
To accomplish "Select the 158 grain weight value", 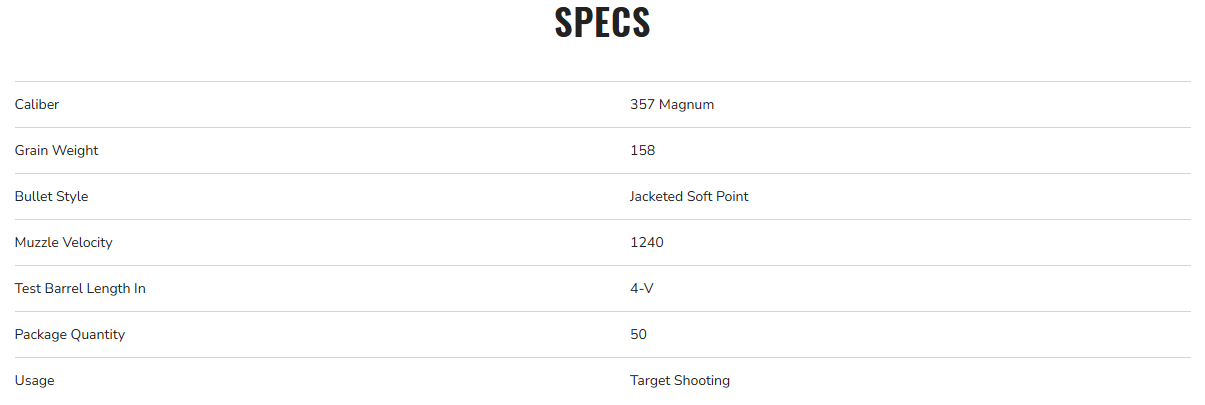I will pos(642,150).
